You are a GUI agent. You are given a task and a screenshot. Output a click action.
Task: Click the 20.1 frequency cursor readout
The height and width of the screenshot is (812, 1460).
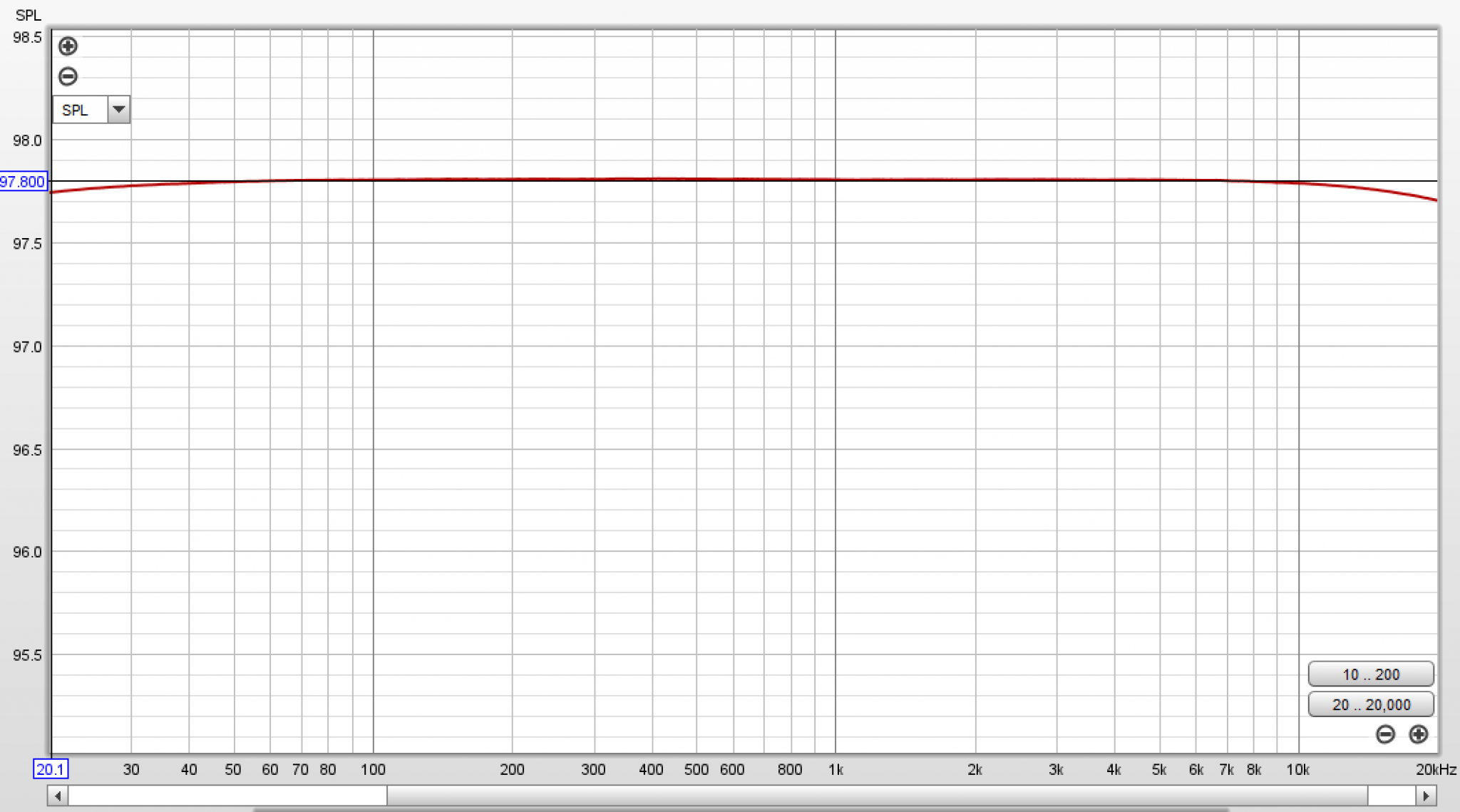point(51,769)
